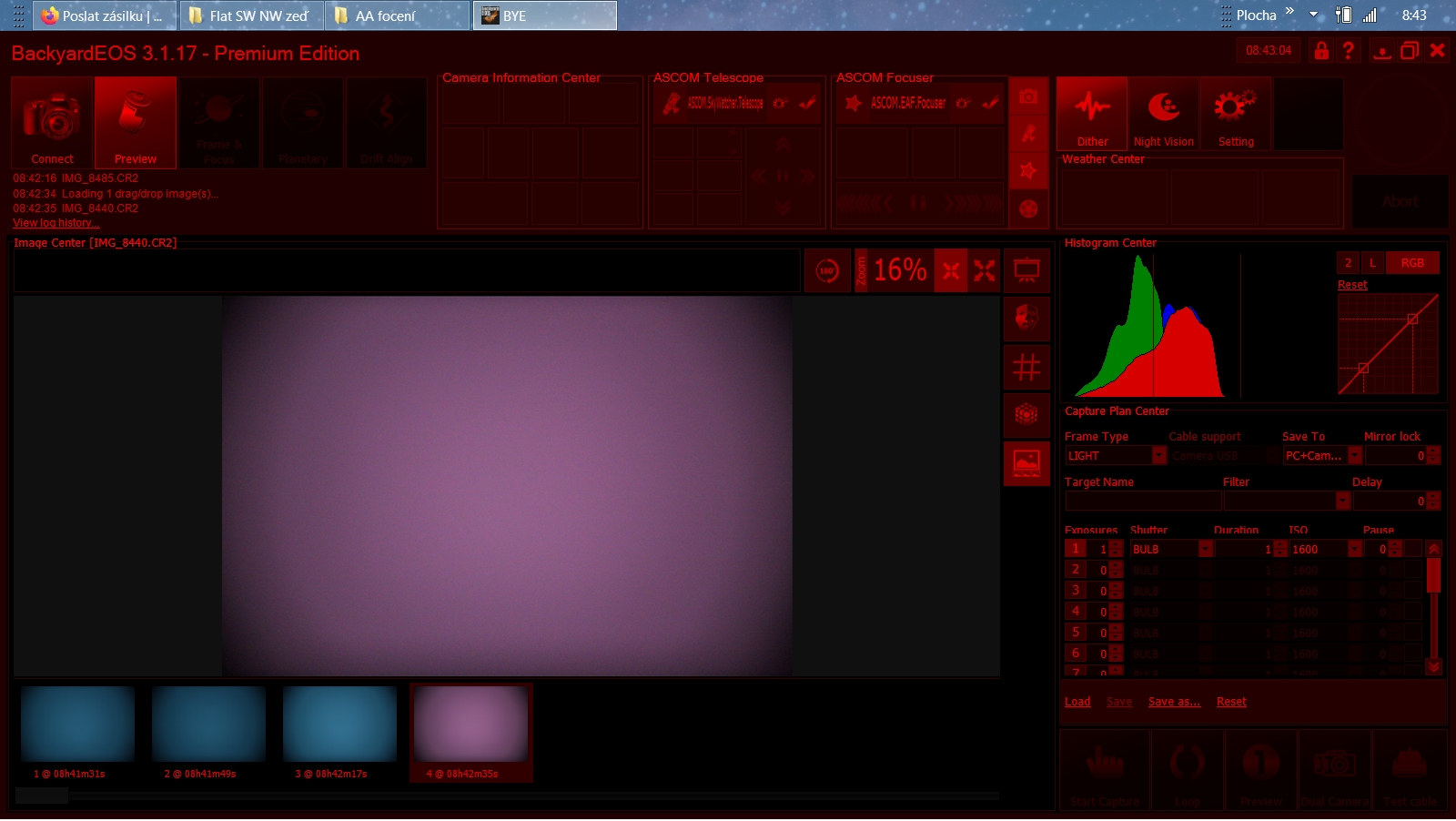
Task: Tick the checkbox at end of row 1
Action: [1413, 549]
